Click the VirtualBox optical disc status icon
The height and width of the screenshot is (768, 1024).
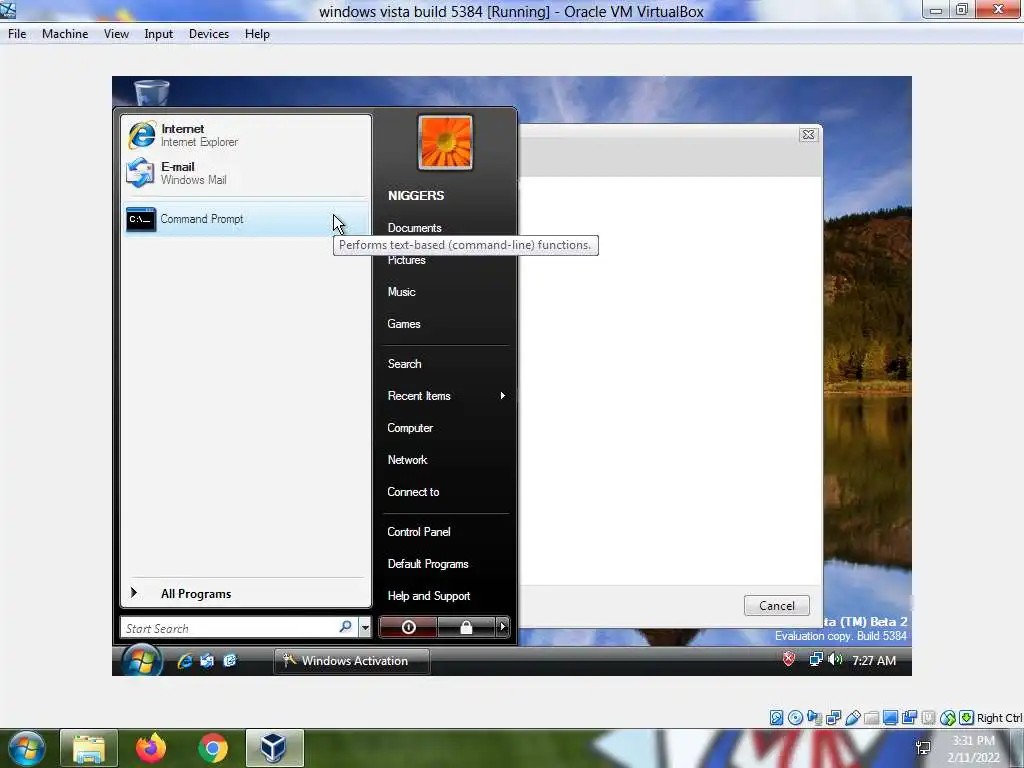(795, 718)
